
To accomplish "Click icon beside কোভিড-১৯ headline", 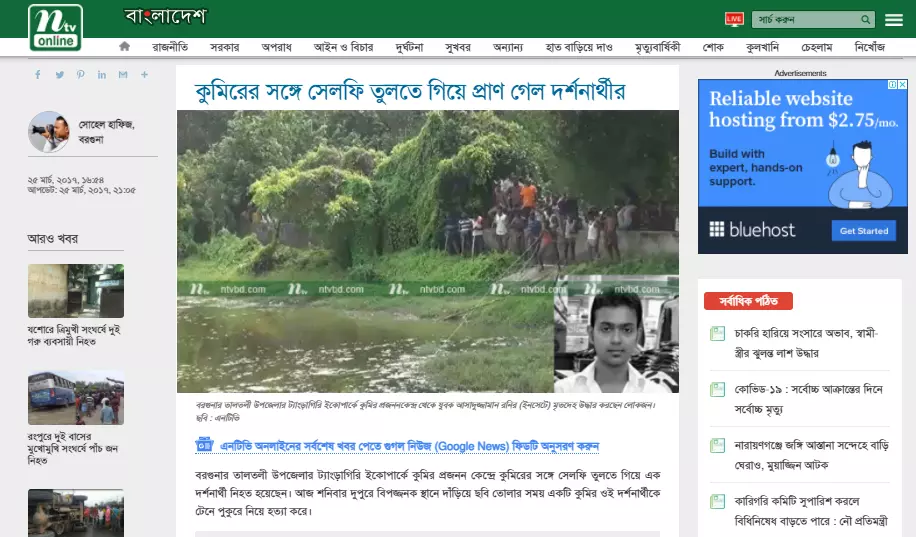I will point(717,389).
